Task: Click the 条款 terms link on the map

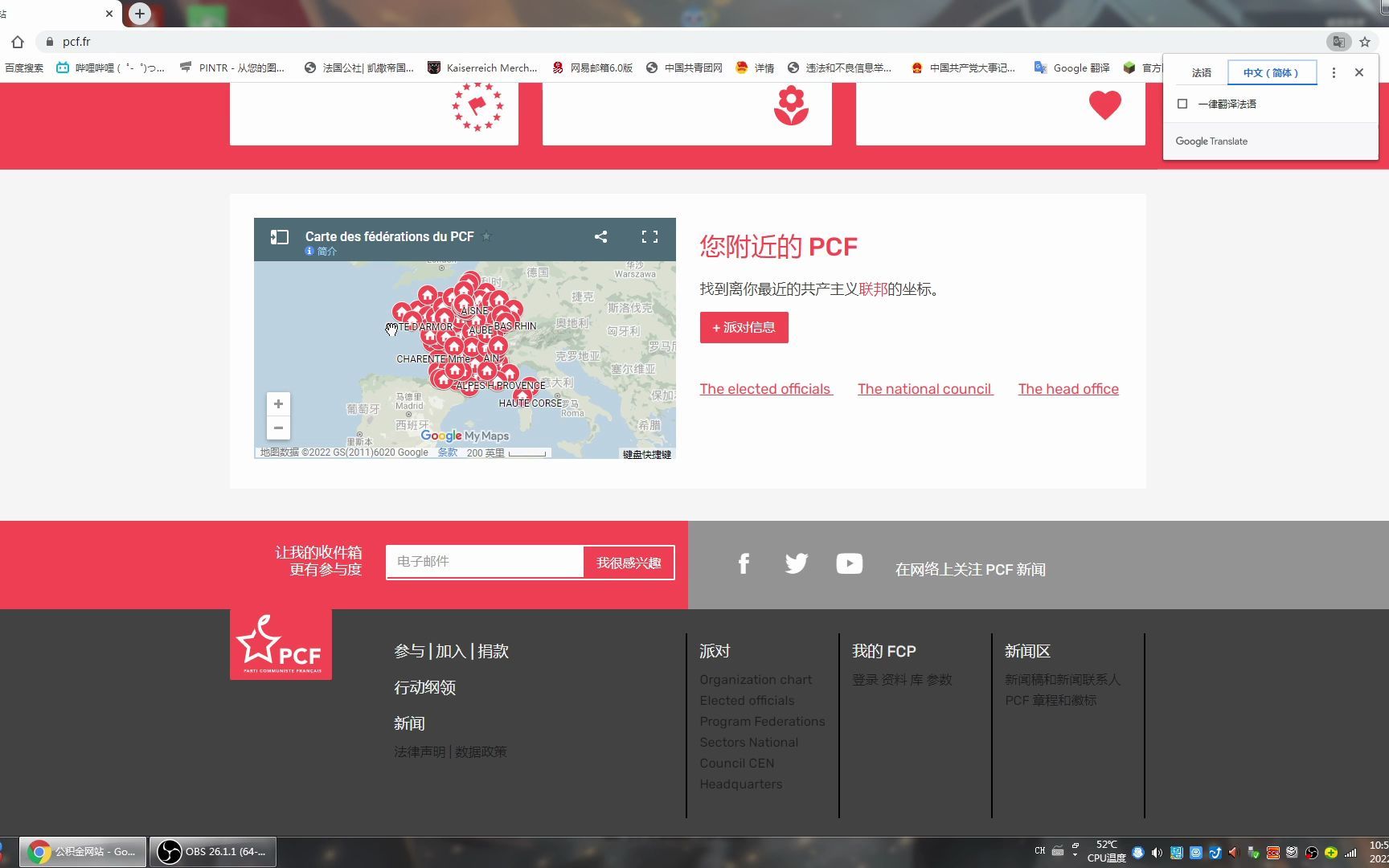Action: (x=448, y=452)
